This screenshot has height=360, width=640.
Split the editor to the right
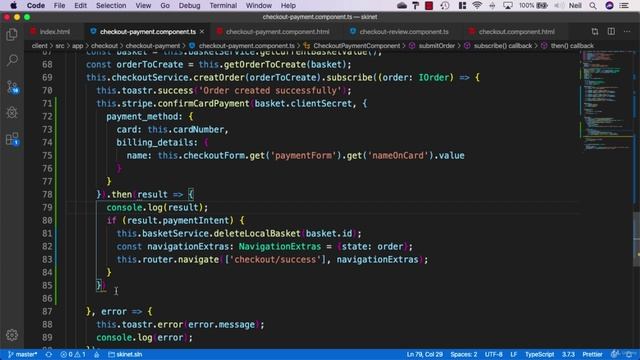click(x=611, y=31)
